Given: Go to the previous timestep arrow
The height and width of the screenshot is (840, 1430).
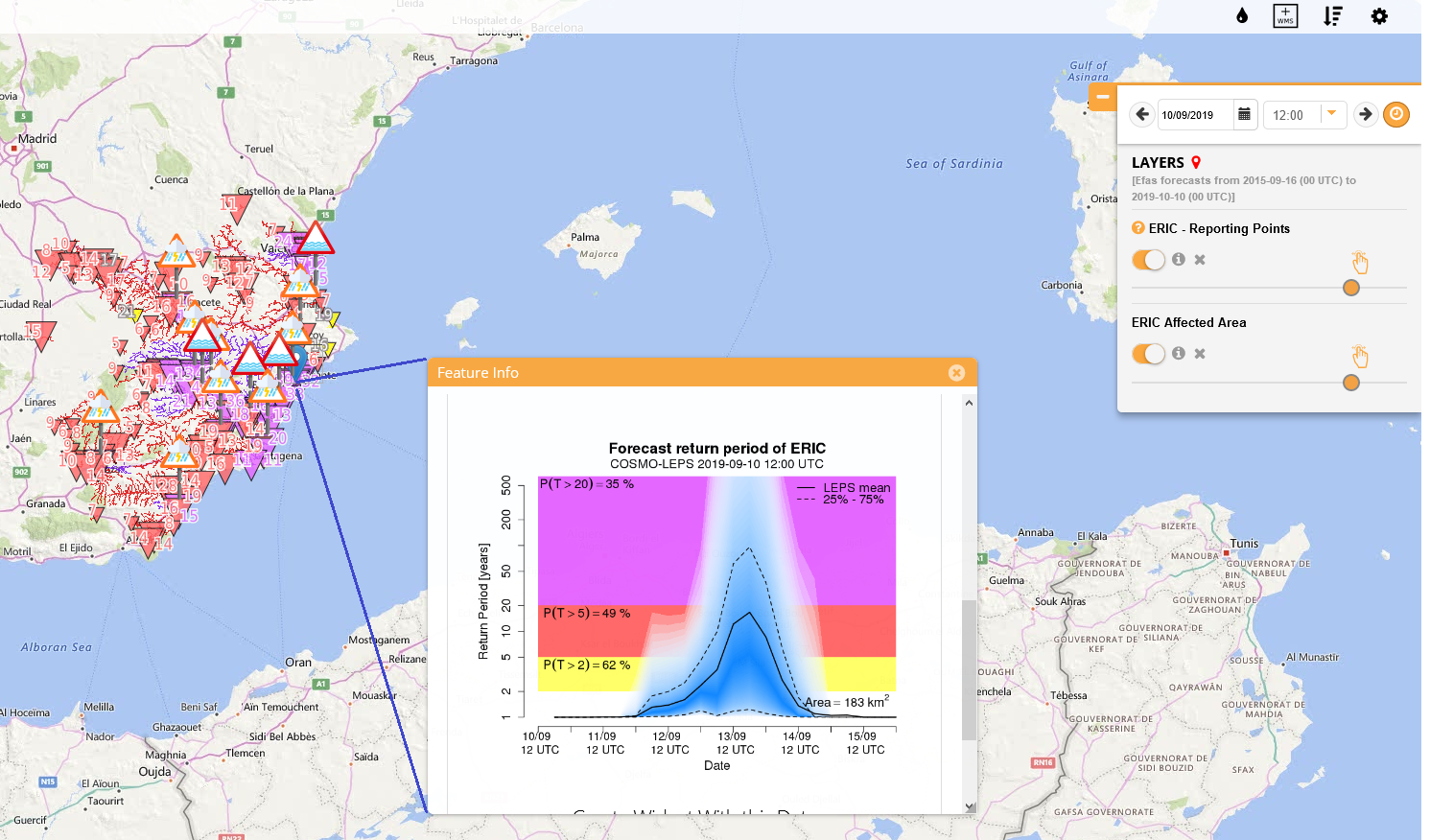Looking at the screenshot, I should point(1141,114).
